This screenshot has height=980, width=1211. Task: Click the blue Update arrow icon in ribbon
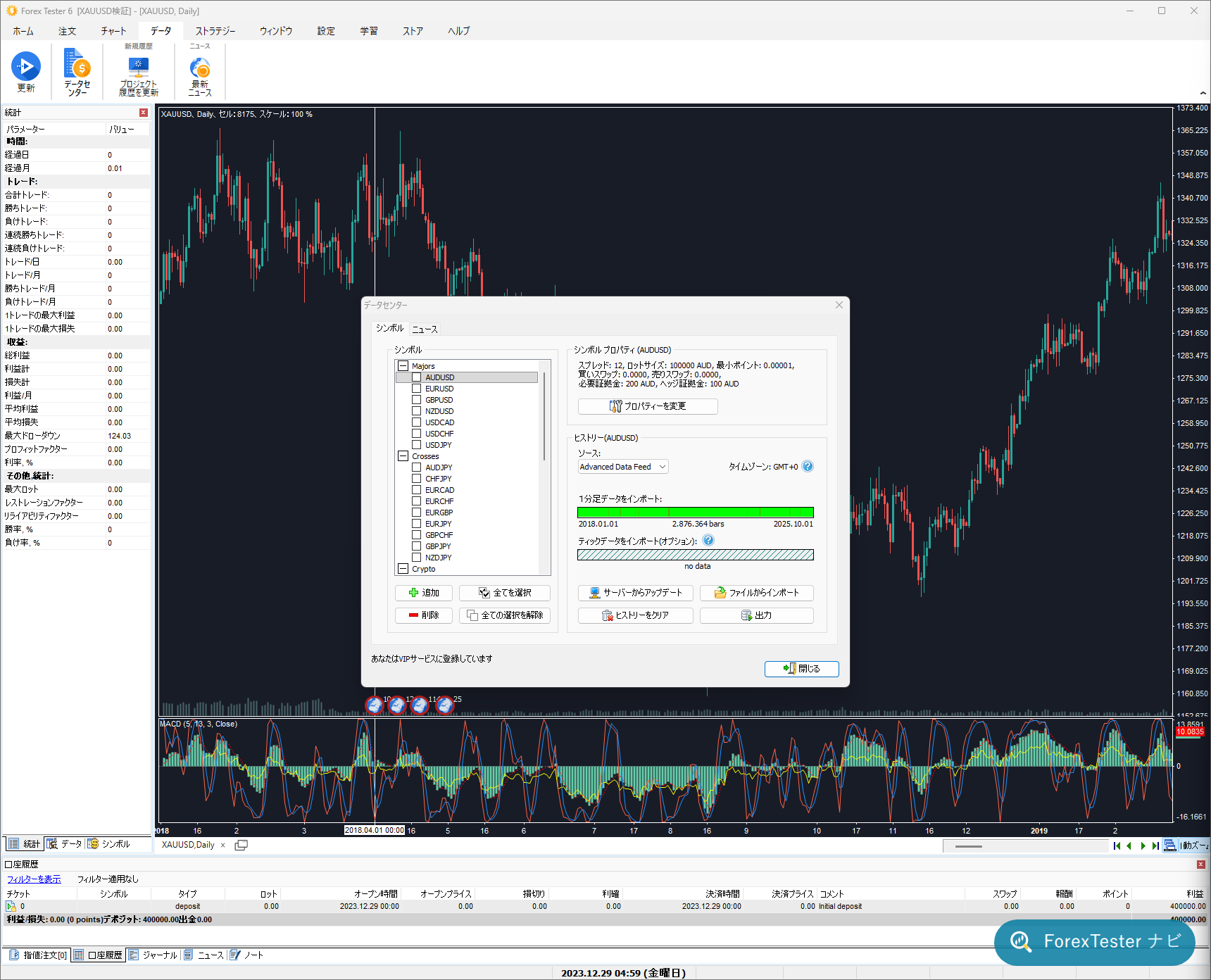(26, 67)
